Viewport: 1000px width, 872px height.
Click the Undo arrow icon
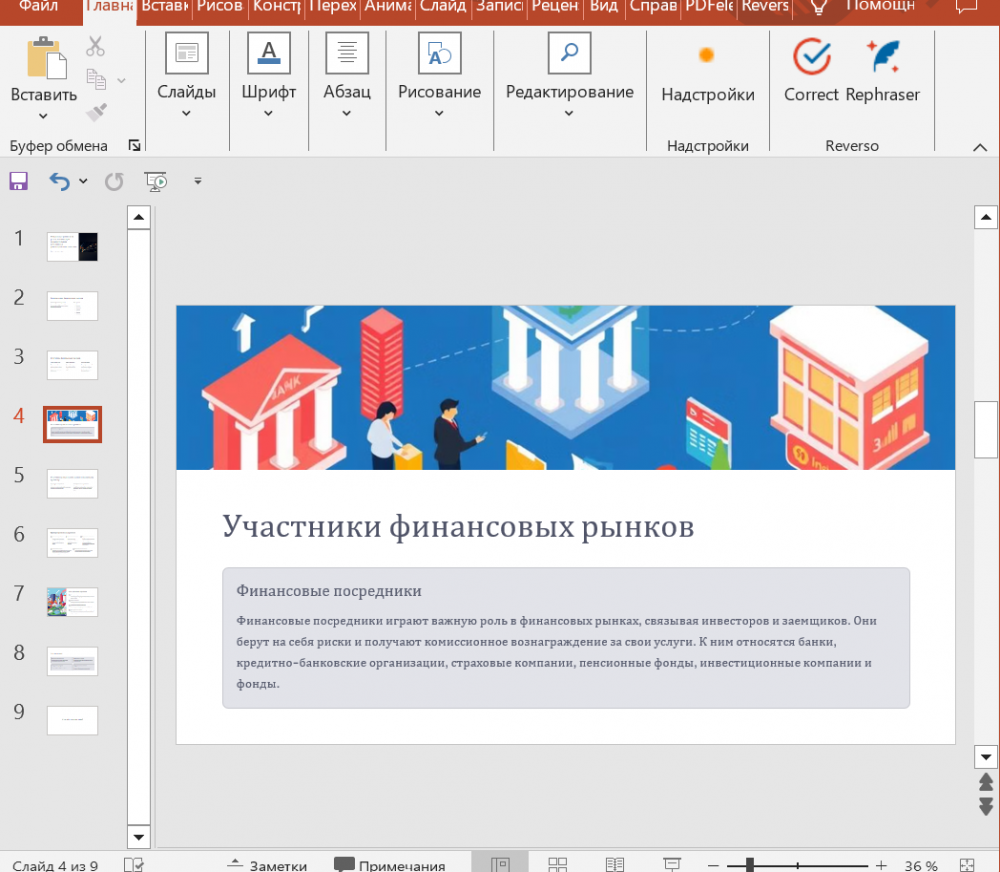click(60, 181)
